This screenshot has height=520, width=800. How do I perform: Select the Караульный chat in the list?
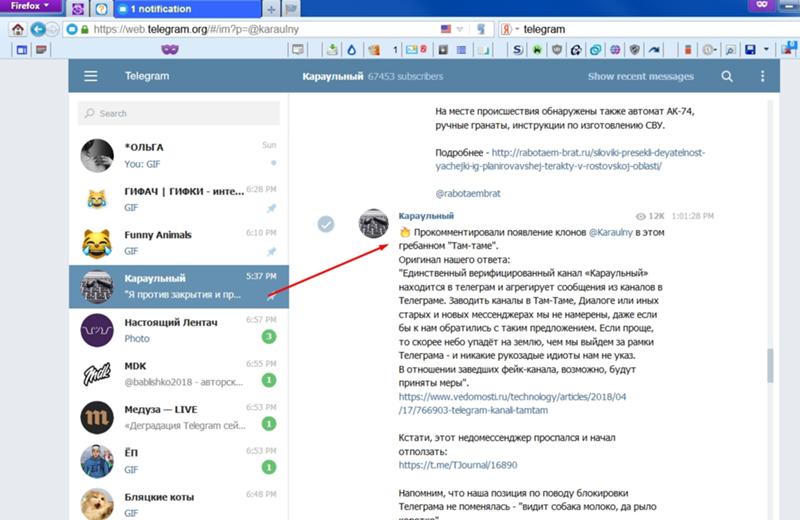coord(179,286)
